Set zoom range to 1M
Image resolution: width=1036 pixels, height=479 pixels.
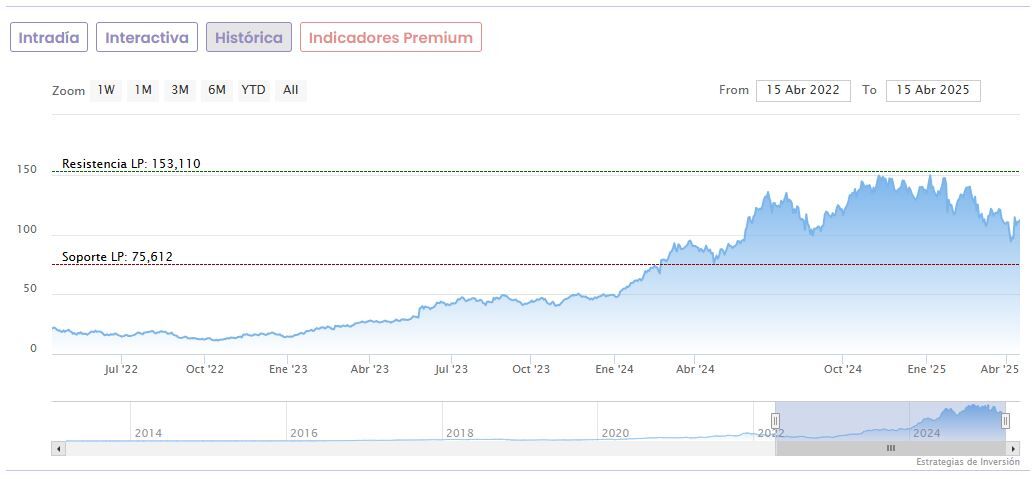coord(143,90)
